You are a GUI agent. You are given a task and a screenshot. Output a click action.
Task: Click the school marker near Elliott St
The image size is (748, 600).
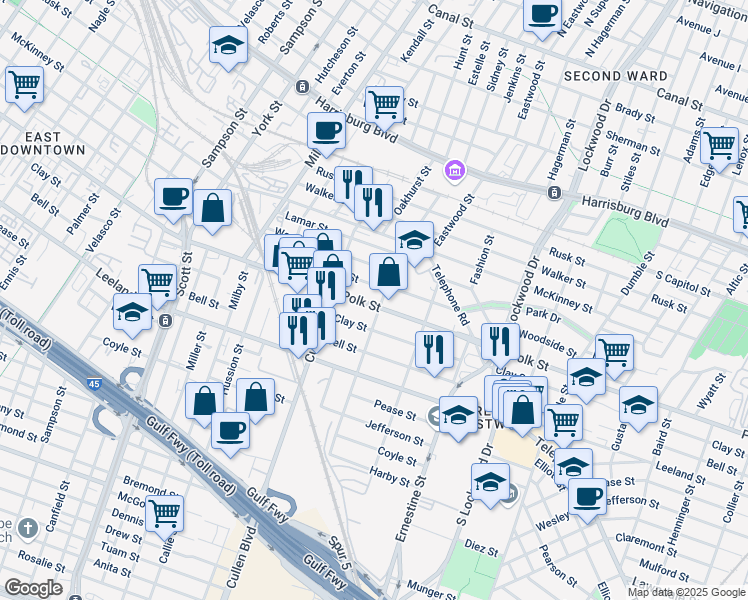(573, 470)
